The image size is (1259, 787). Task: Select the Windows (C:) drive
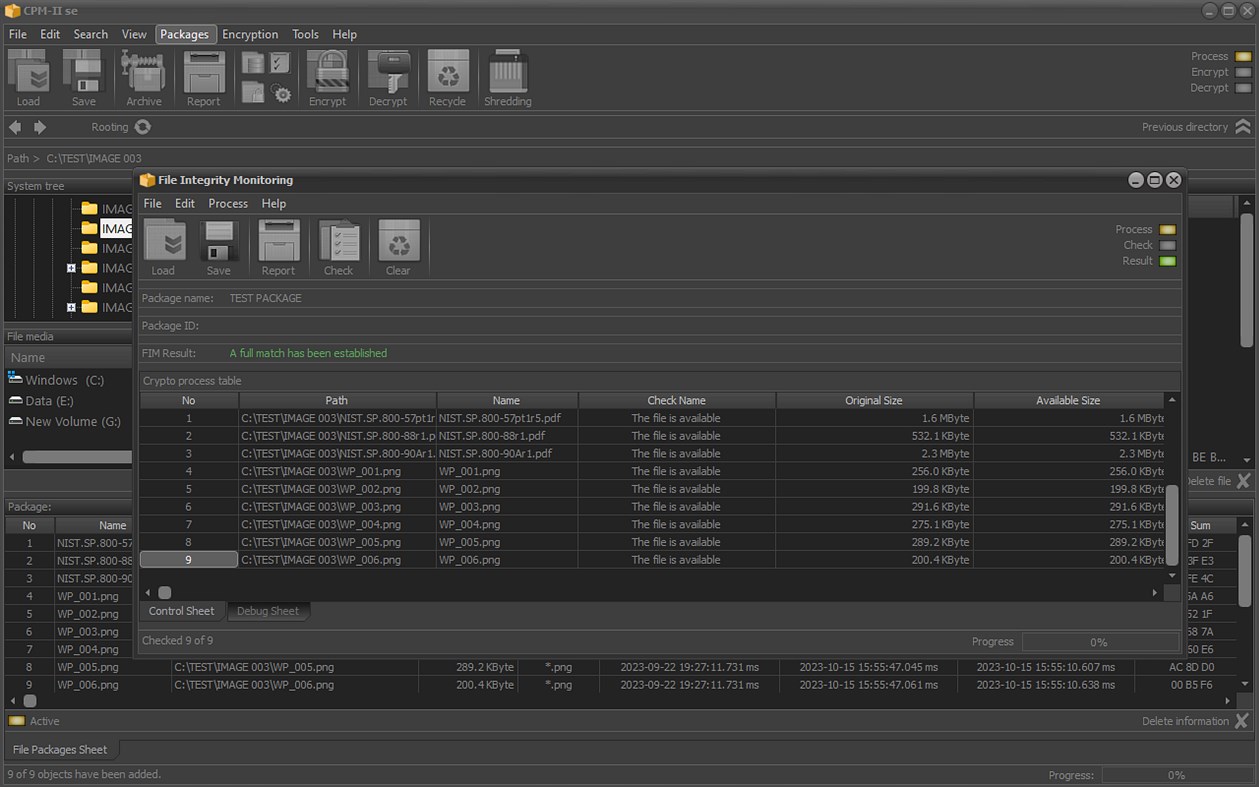click(56, 380)
